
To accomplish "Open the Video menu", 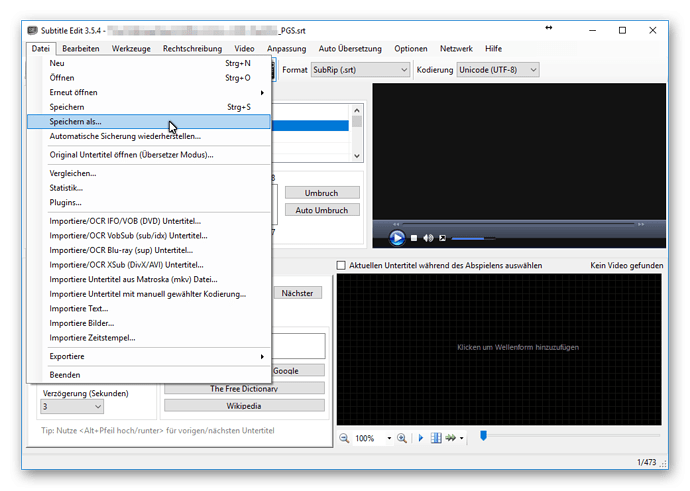I will coord(244,48).
